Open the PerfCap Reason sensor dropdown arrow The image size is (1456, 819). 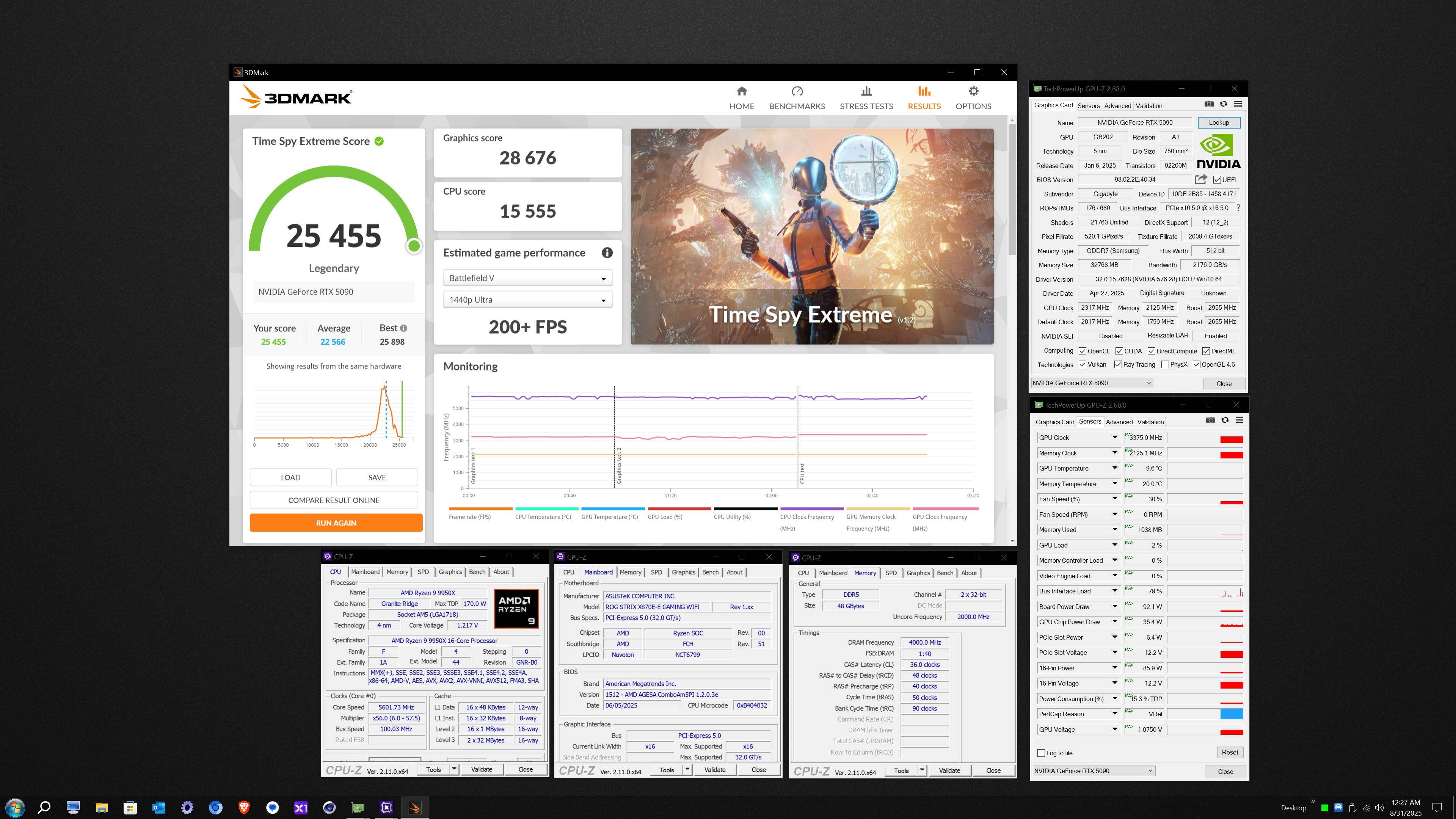tap(1115, 714)
